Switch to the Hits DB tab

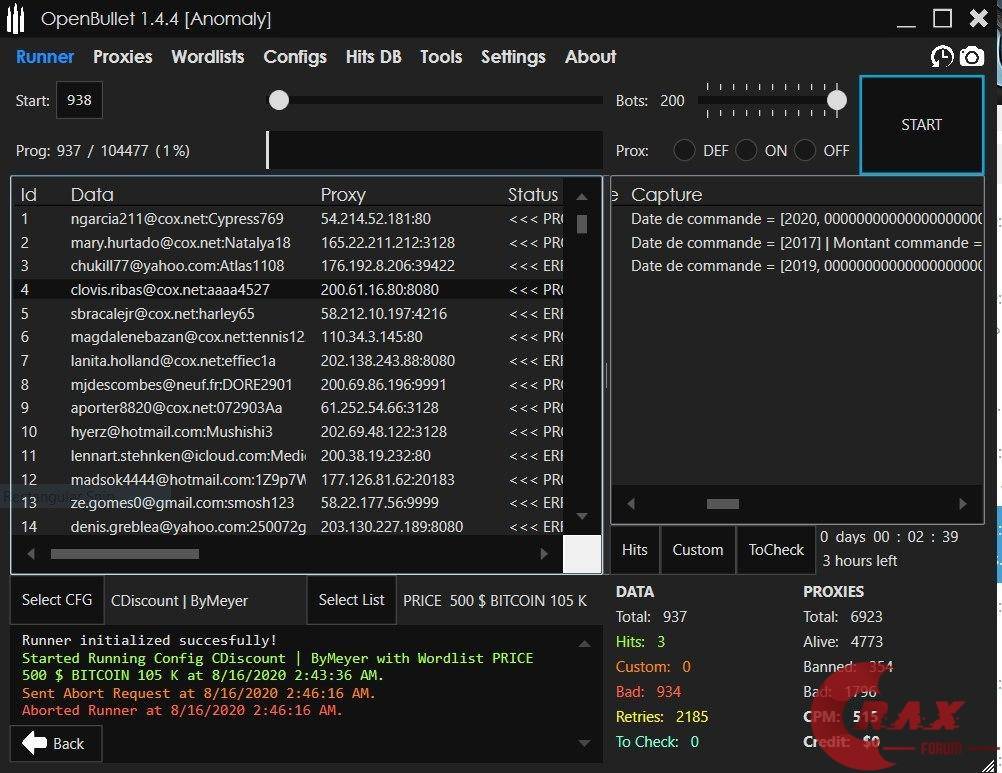pos(373,57)
